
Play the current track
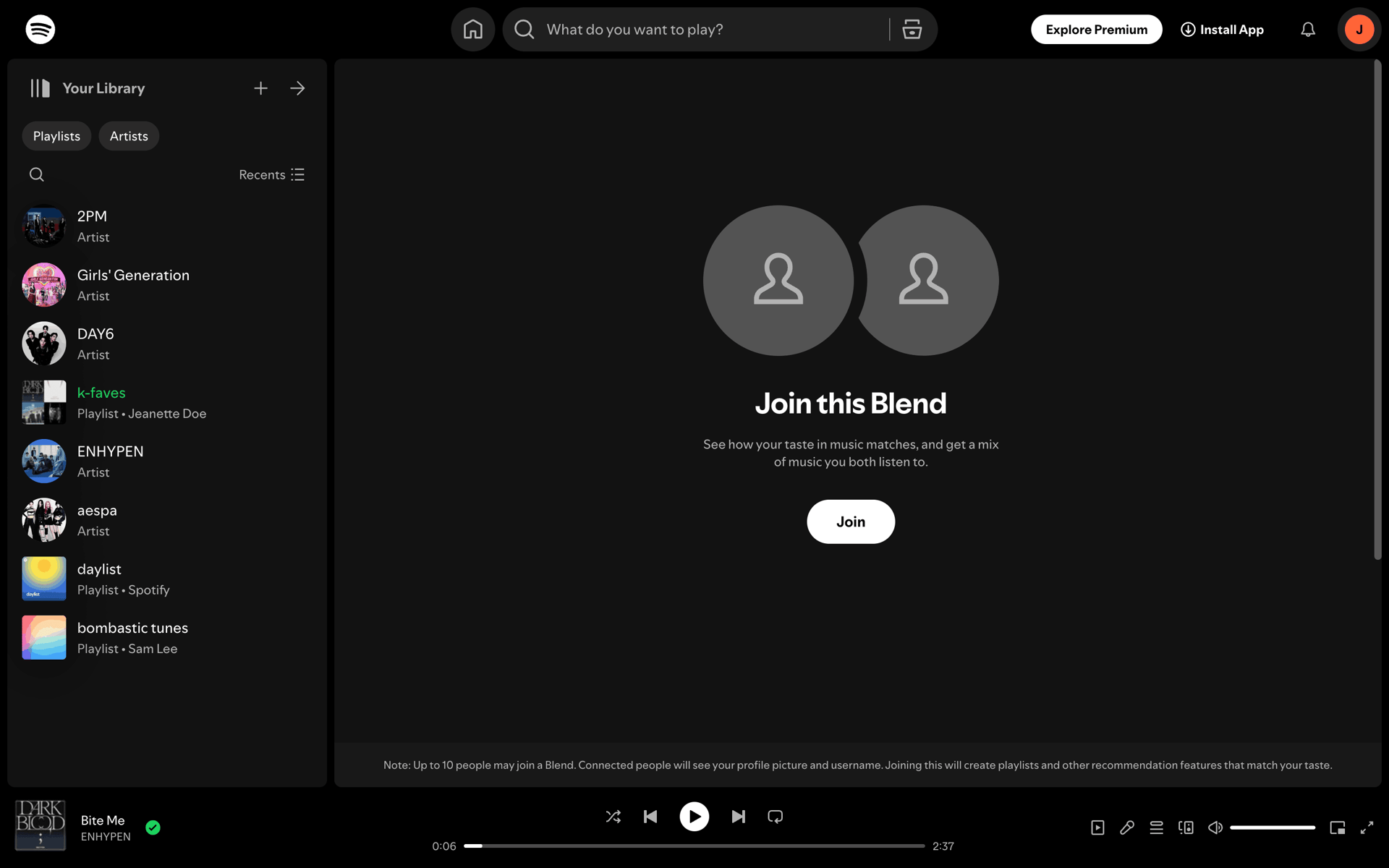[694, 817]
